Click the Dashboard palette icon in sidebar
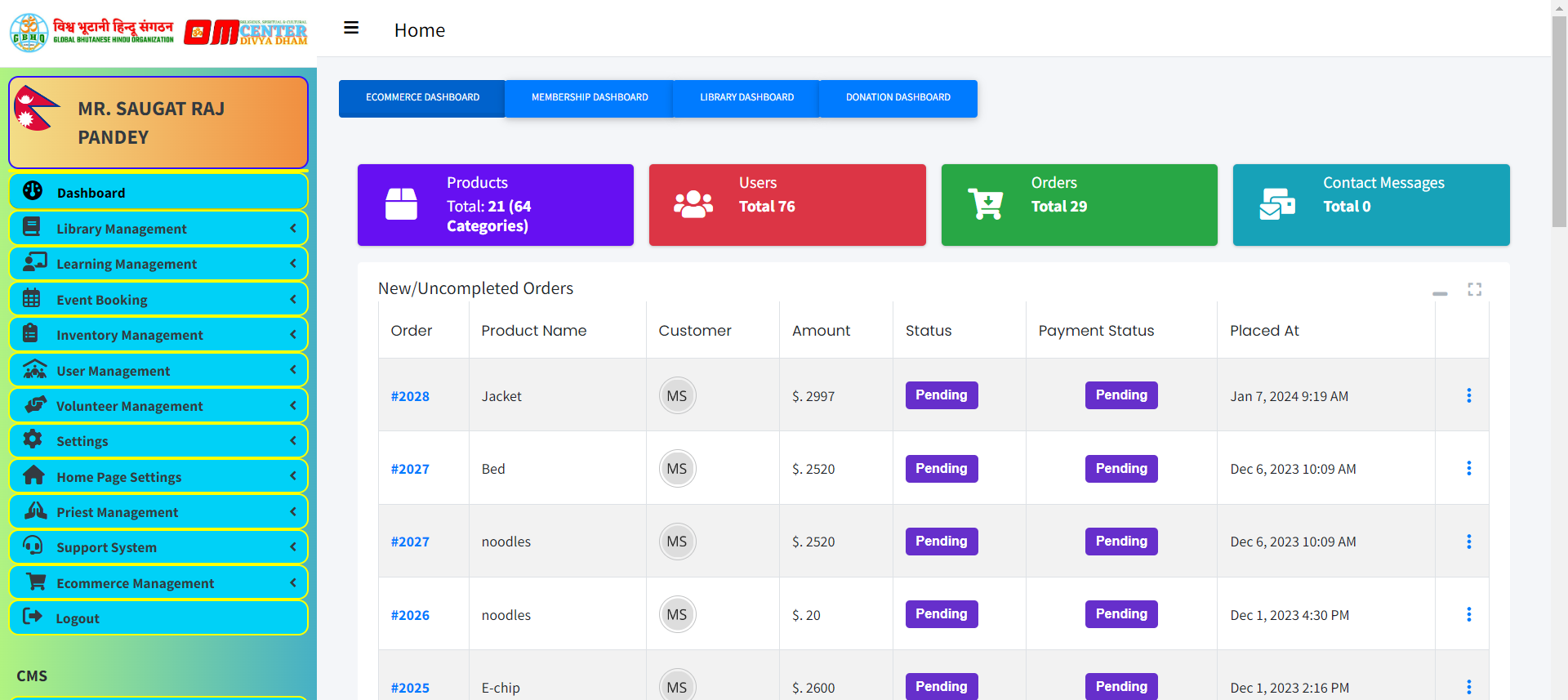1568x700 pixels. coord(33,191)
